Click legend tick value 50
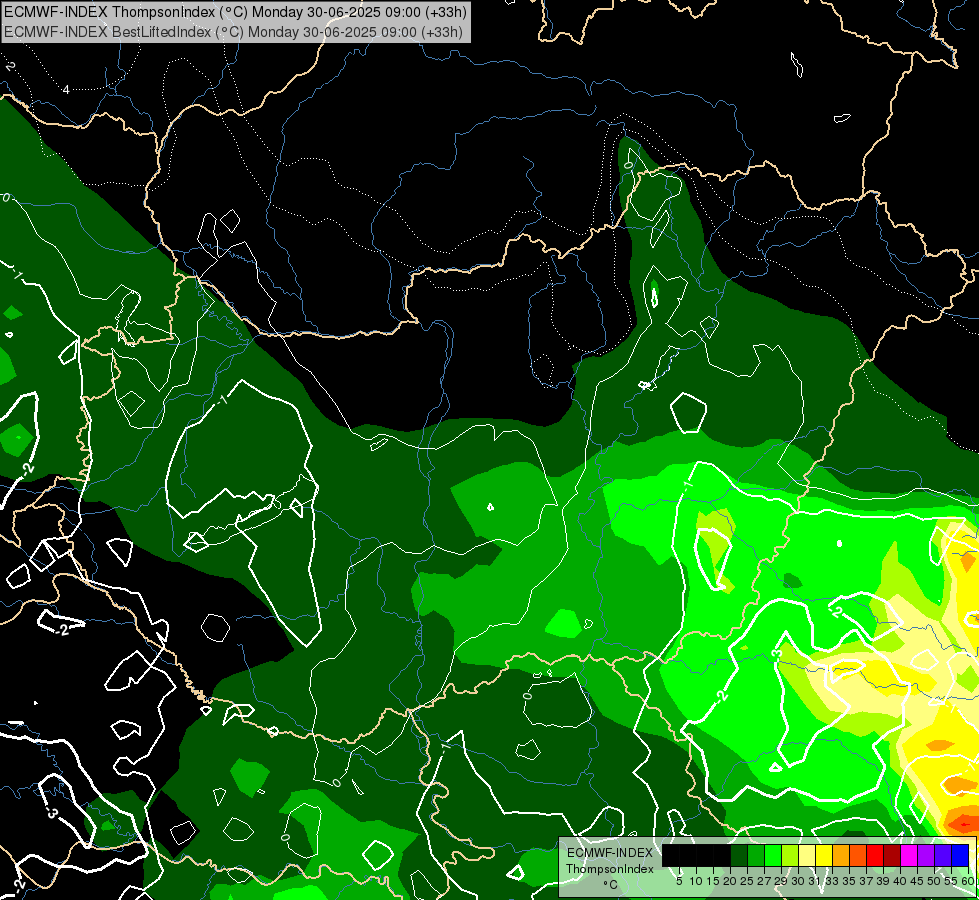979x900 pixels. [934, 881]
